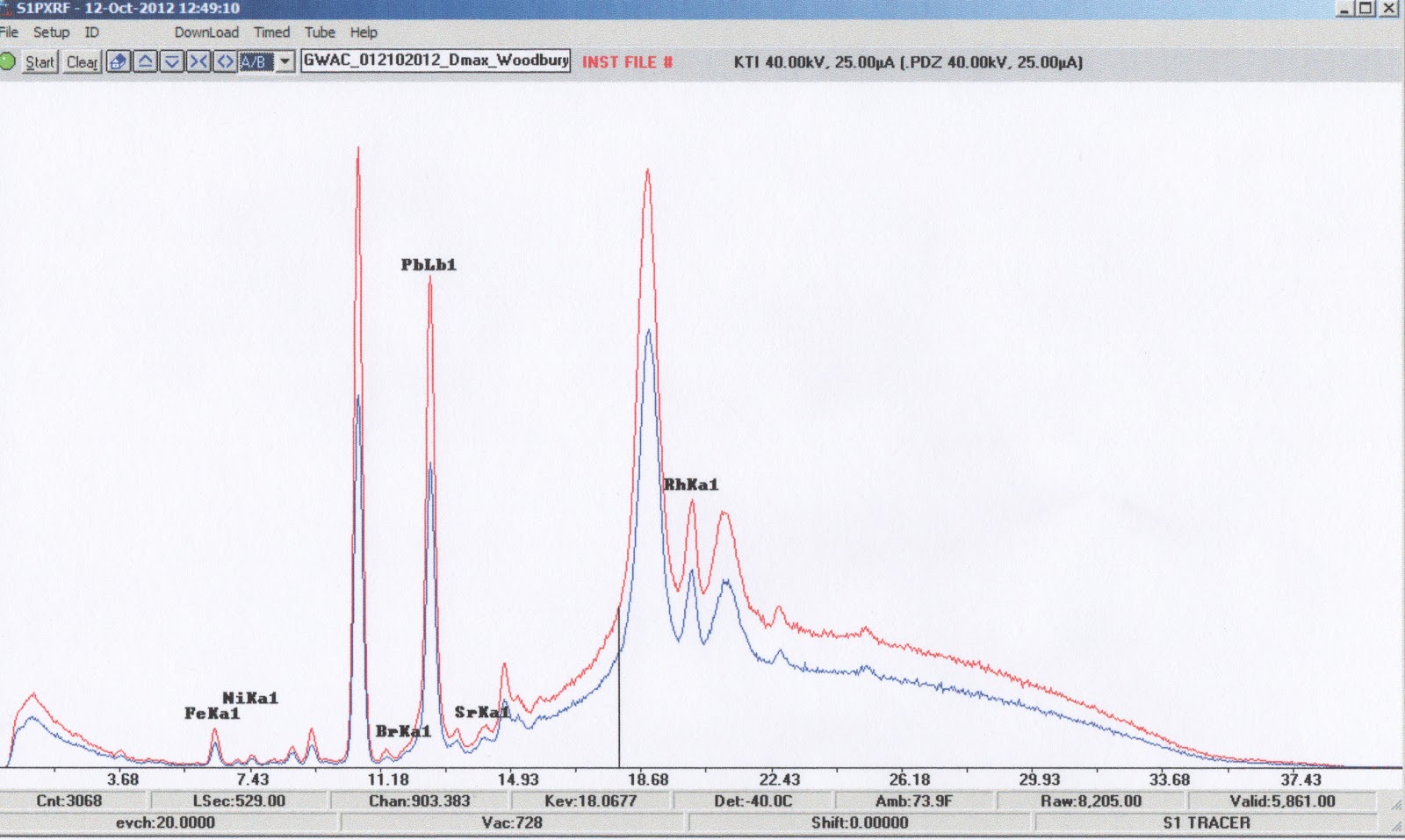Click the green status indicator icon
Screen dimensions: 1405x840
pos(7,61)
